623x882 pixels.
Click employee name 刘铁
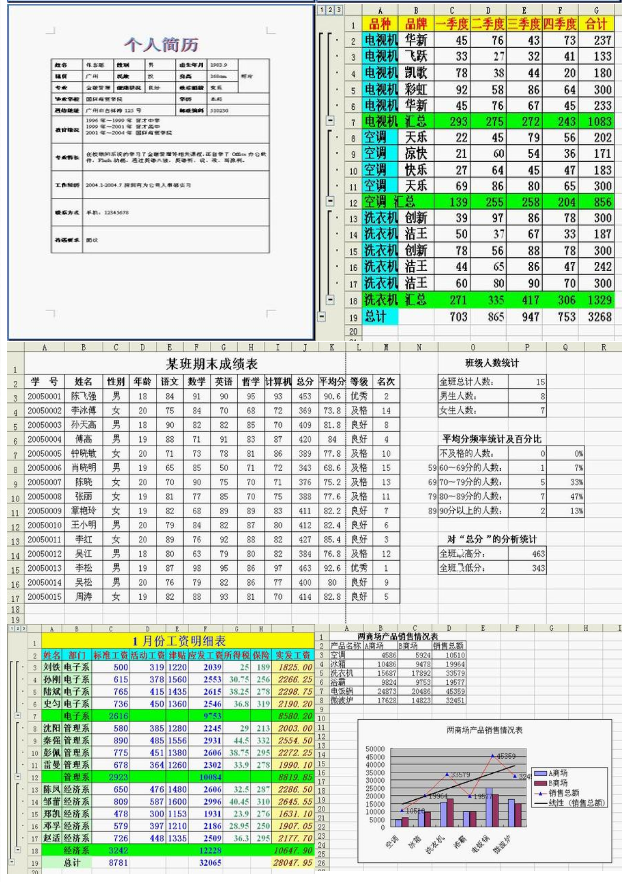52,667
